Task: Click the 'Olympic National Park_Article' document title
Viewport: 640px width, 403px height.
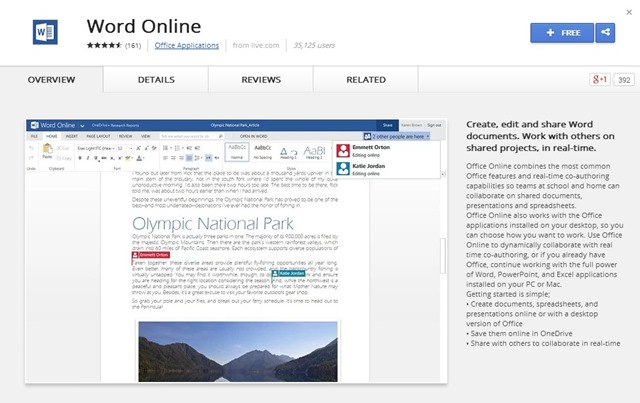Action: pyautogui.click(x=235, y=125)
